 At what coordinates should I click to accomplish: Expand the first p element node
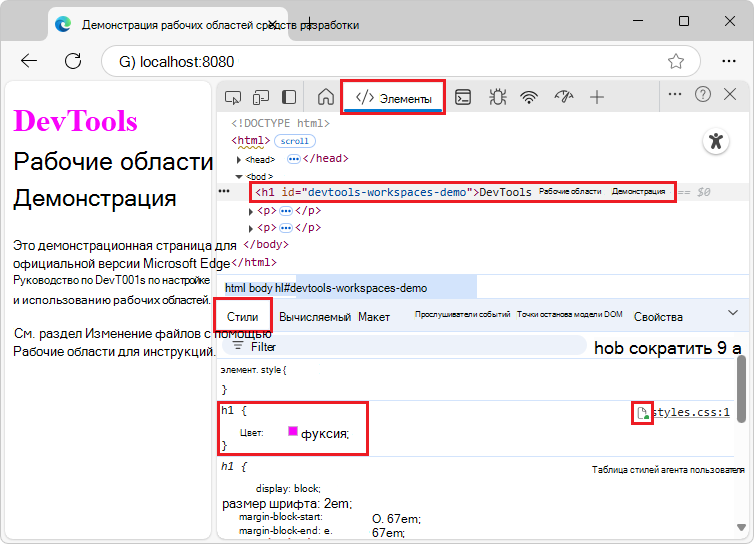[x=251, y=211]
